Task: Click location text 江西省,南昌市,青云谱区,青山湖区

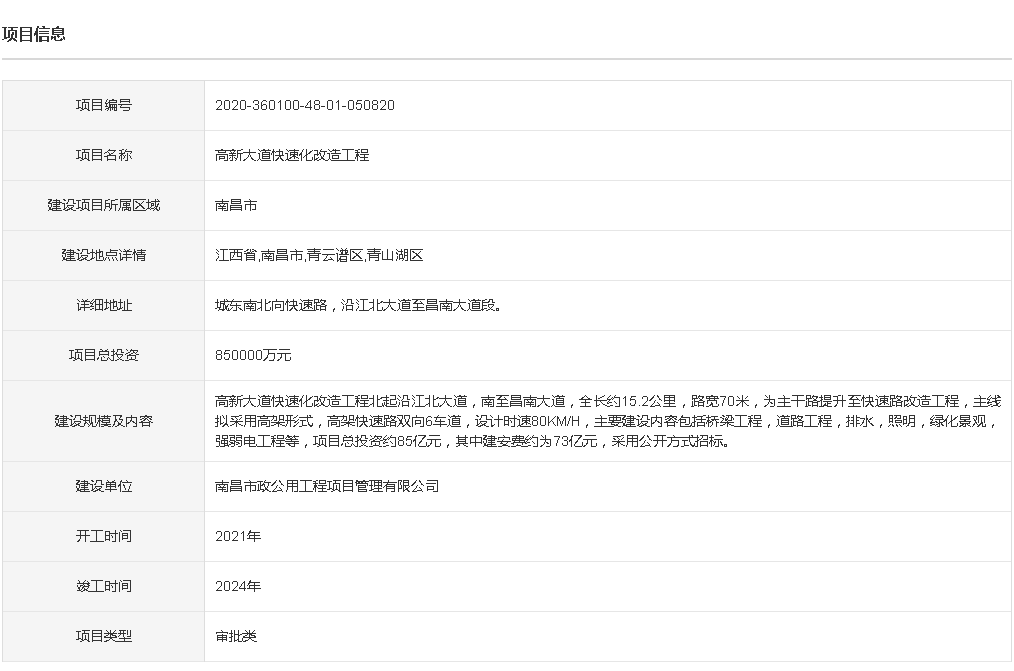Action: pyautogui.click(x=319, y=255)
